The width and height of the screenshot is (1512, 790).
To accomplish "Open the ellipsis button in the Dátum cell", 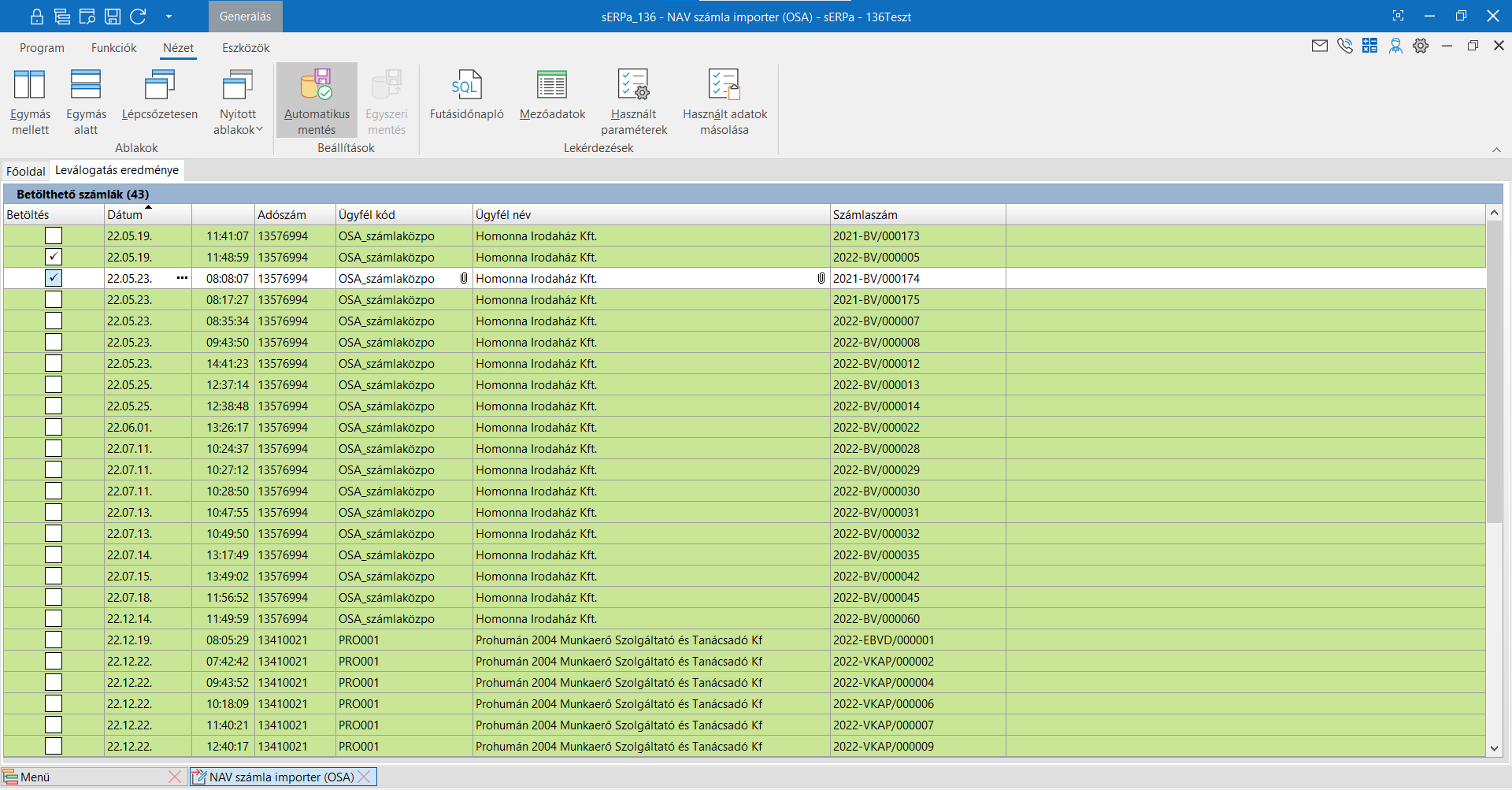I will coord(182,278).
